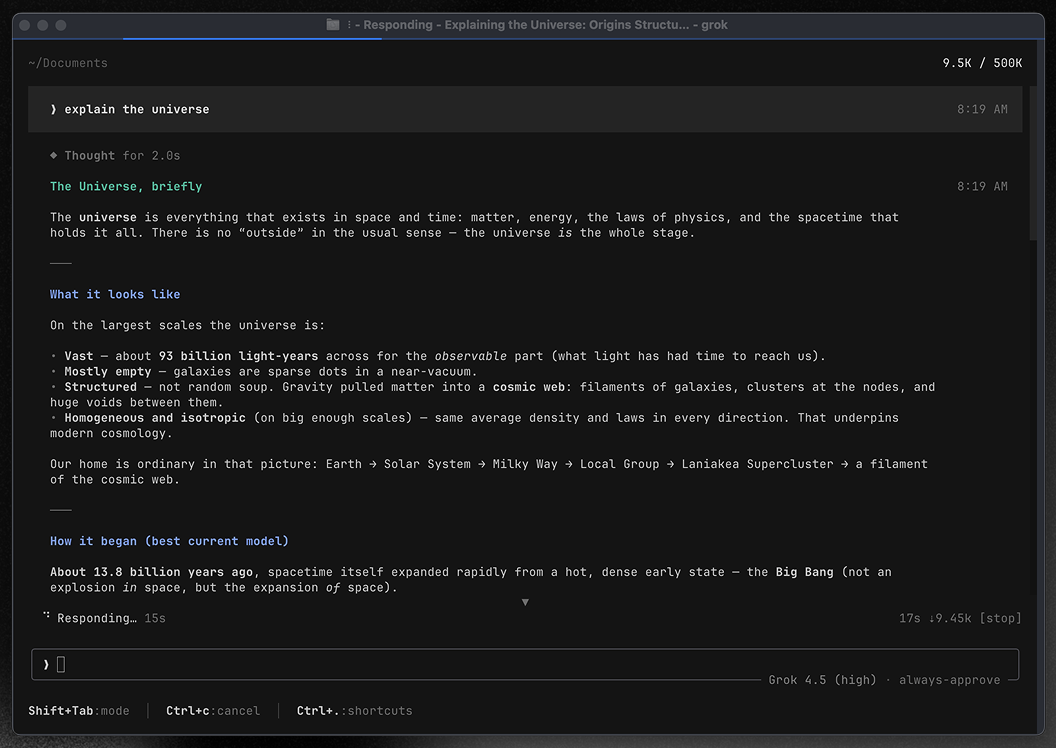Click the 'Ctrl+c:cancel' hint
The height and width of the screenshot is (748, 1056).
(213, 711)
